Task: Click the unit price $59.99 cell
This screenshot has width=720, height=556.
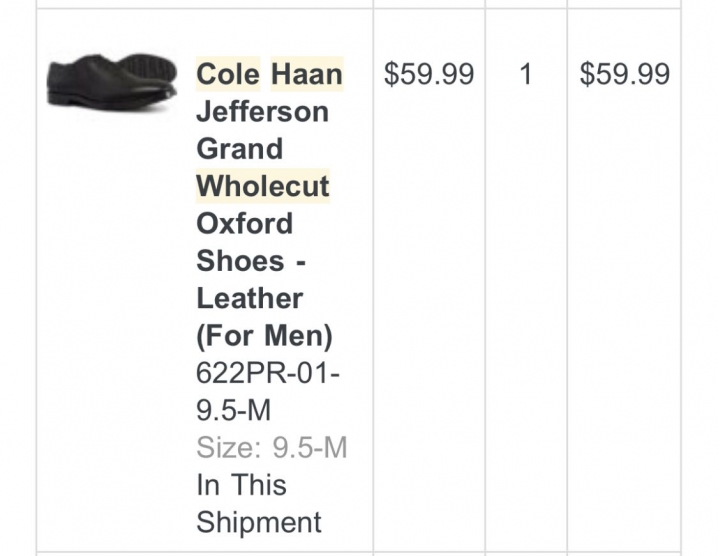Action: point(429,74)
